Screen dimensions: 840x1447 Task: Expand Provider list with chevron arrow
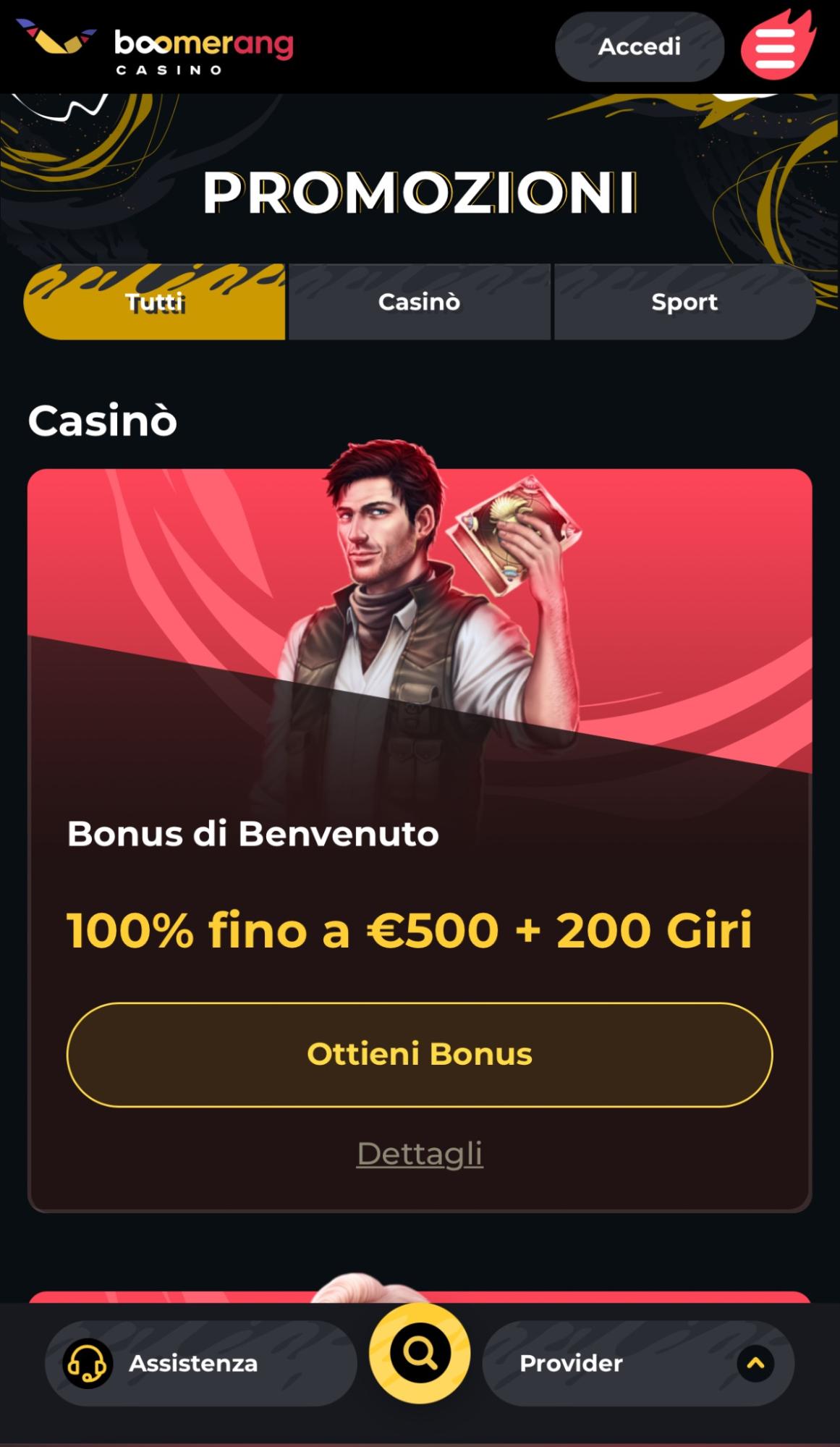(x=755, y=1363)
